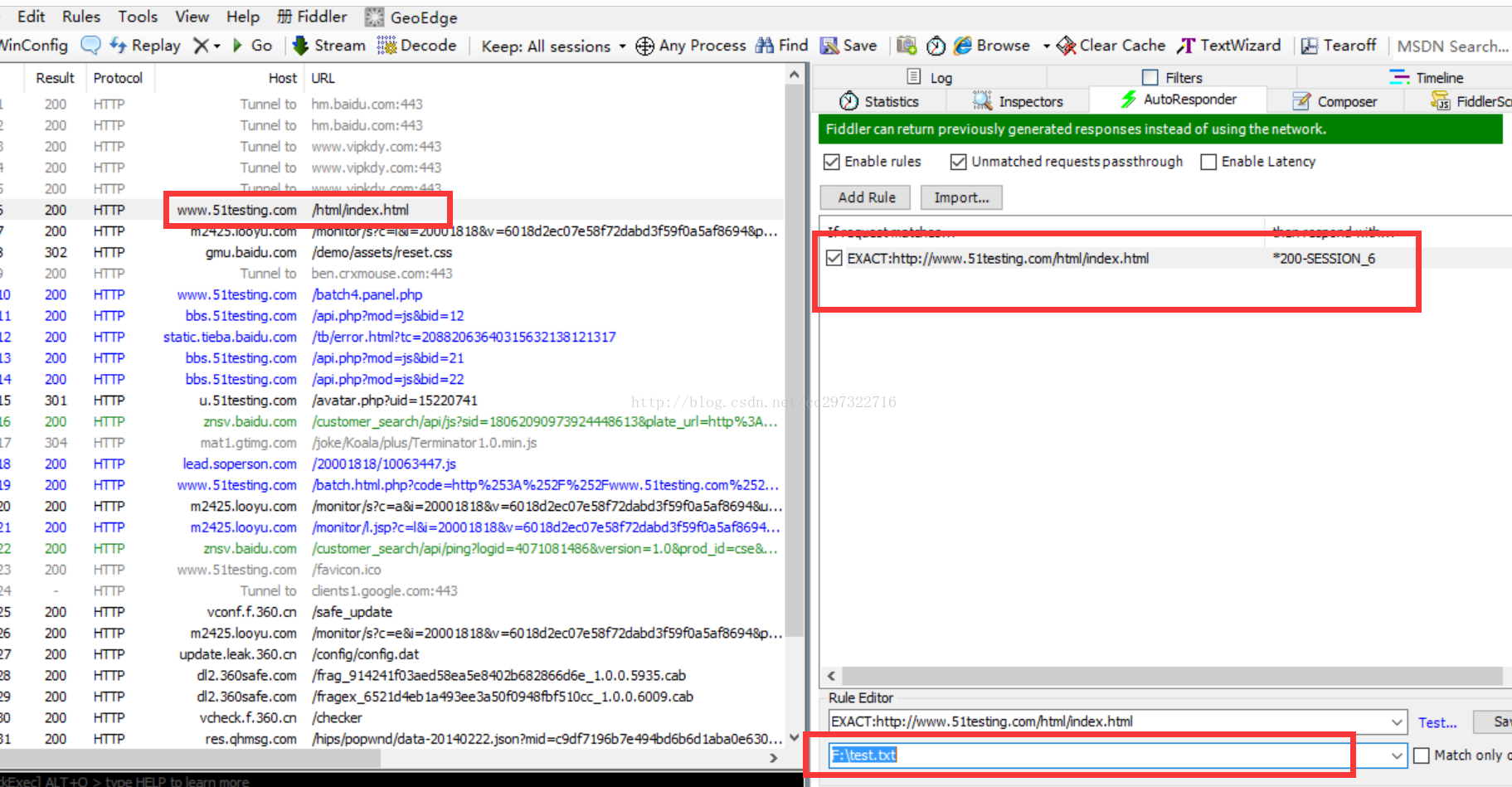This screenshot has width=1512, height=787.
Task: Click the Clear Cache button
Action: coord(1111,46)
